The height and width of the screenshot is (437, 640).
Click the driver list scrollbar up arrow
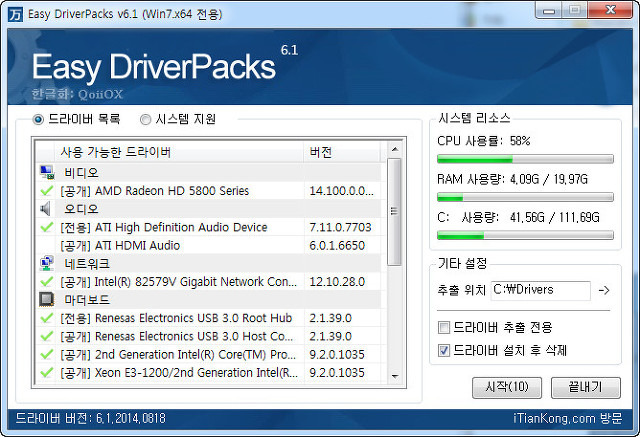point(394,149)
